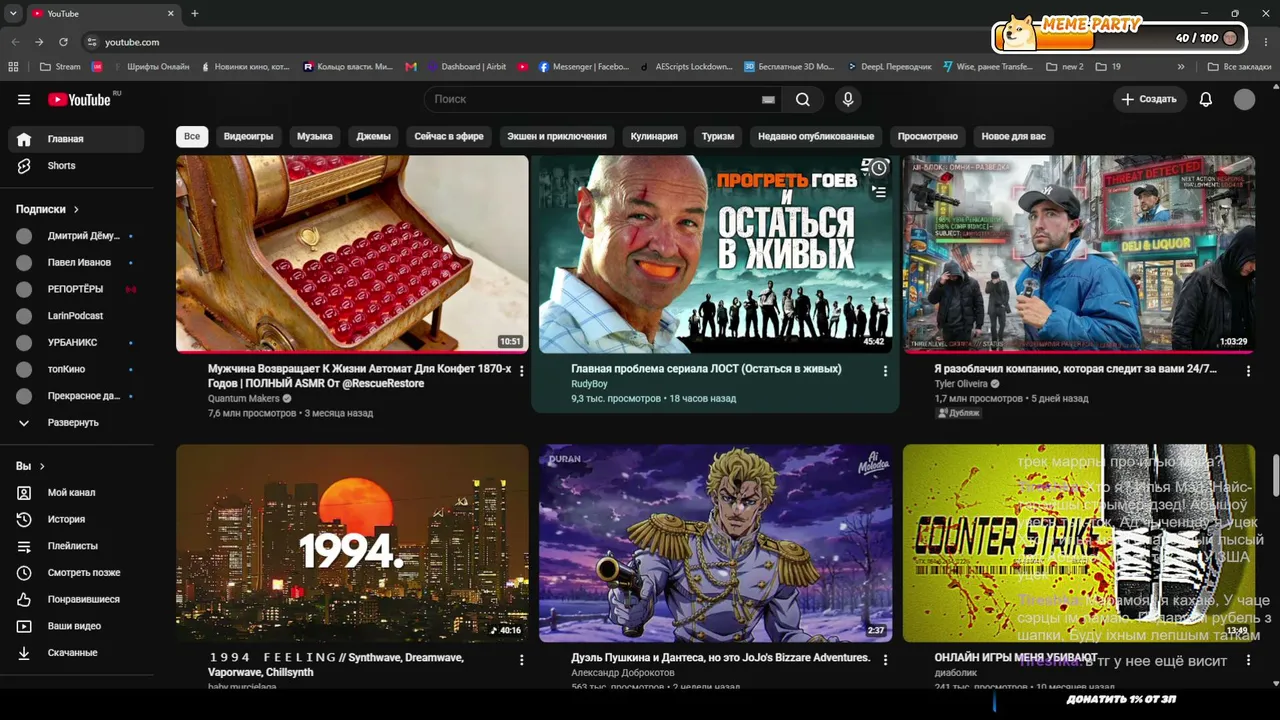This screenshot has height=720, width=1280.
Task: Filter feed by Видеоигры
Action: point(248,136)
